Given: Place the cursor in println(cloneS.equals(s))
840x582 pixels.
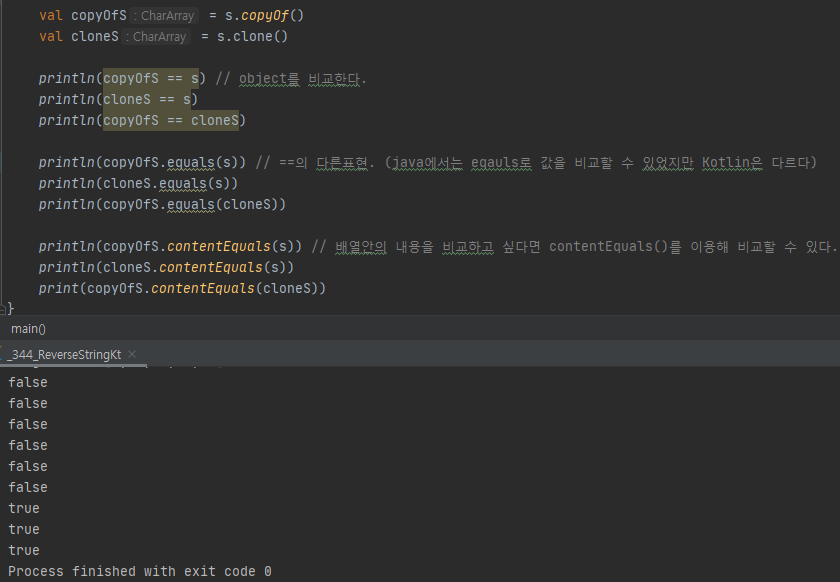Looking at the screenshot, I should (138, 183).
